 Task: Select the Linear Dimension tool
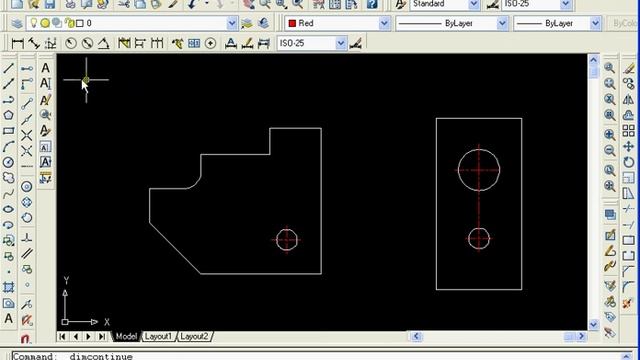[x=18, y=43]
